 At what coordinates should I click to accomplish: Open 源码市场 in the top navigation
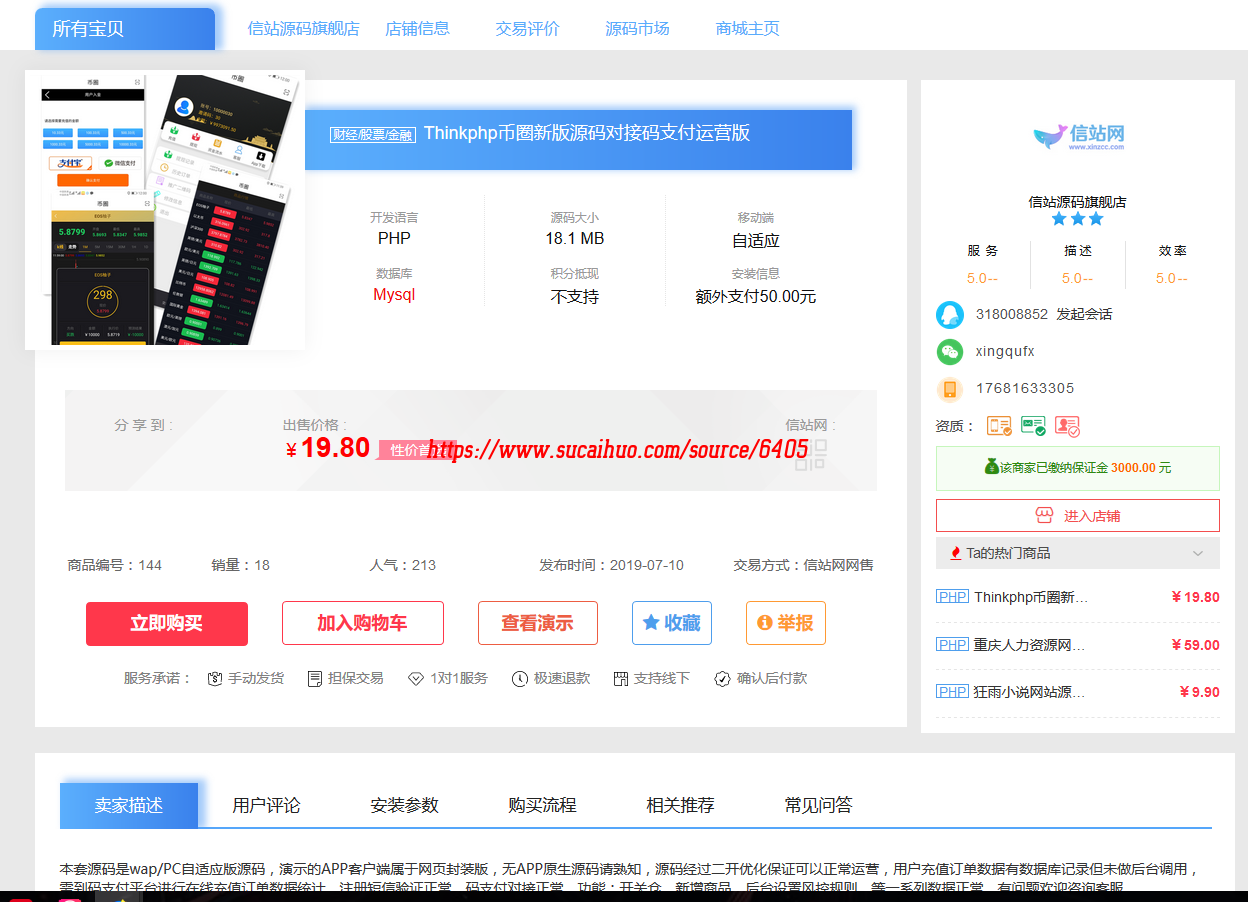(x=638, y=29)
